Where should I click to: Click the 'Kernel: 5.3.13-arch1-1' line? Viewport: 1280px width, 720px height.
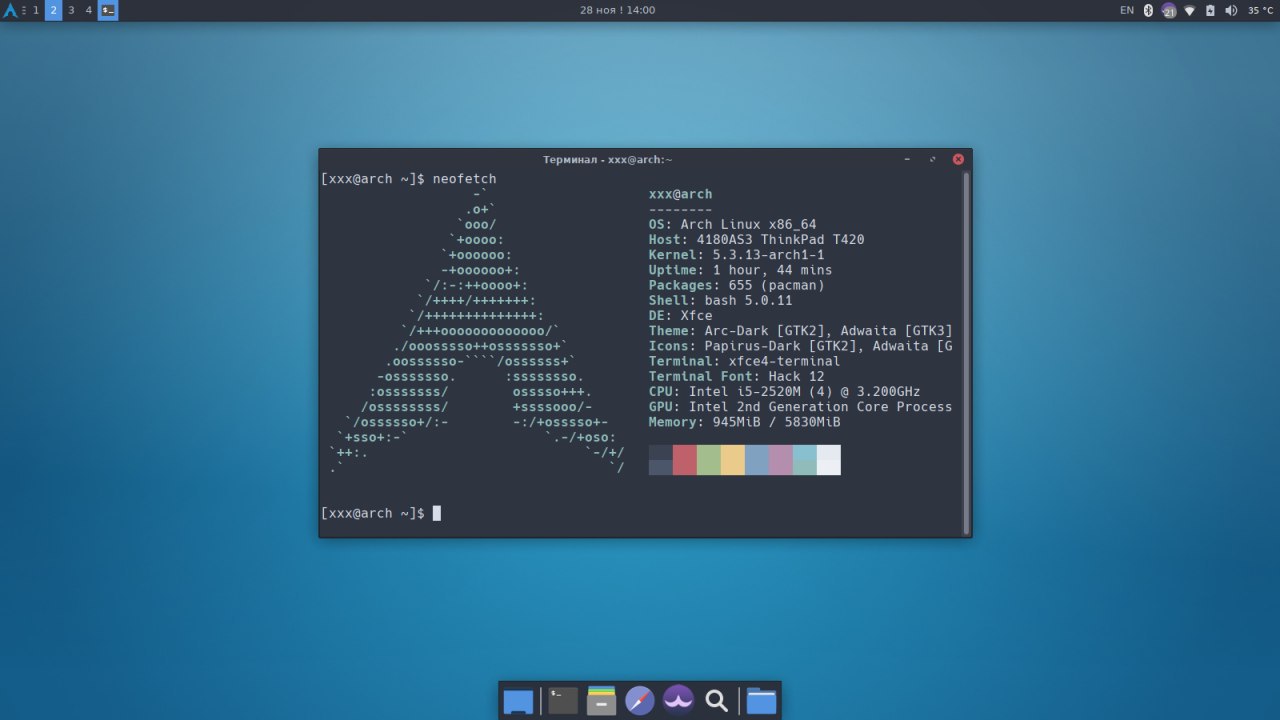tap(737, 255)
